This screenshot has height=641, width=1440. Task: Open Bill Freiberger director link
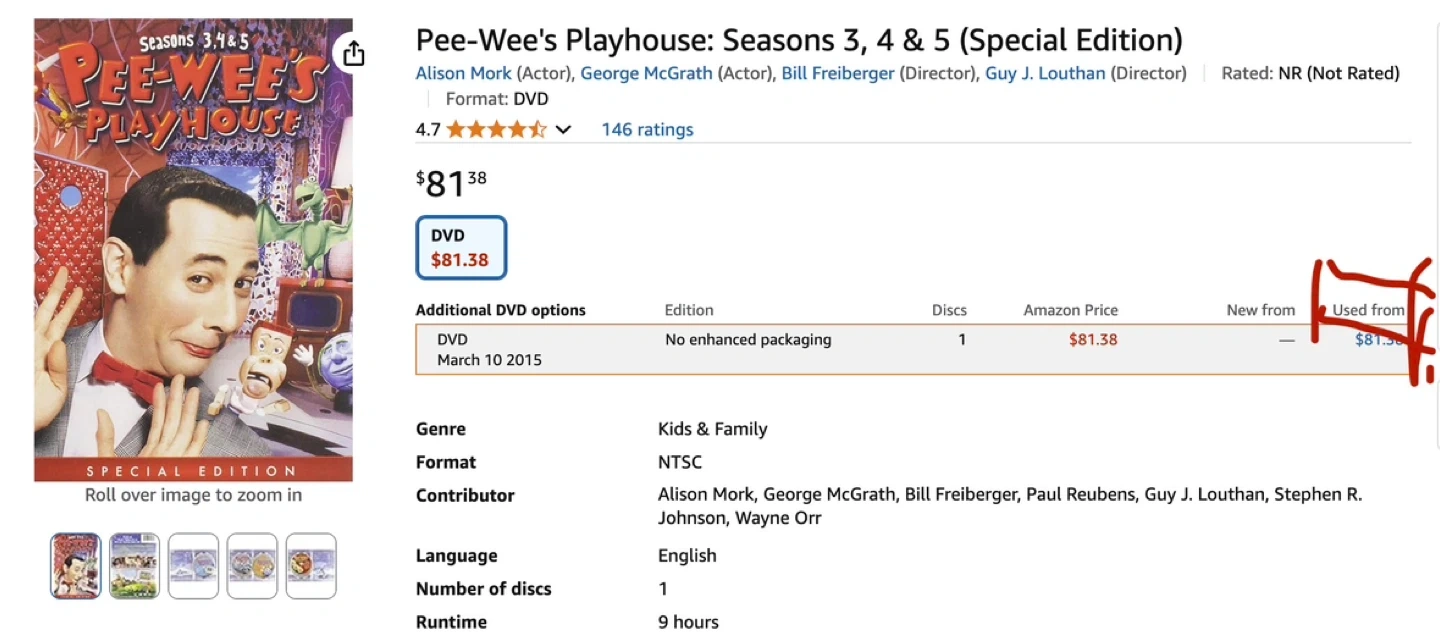coord(838,73)
